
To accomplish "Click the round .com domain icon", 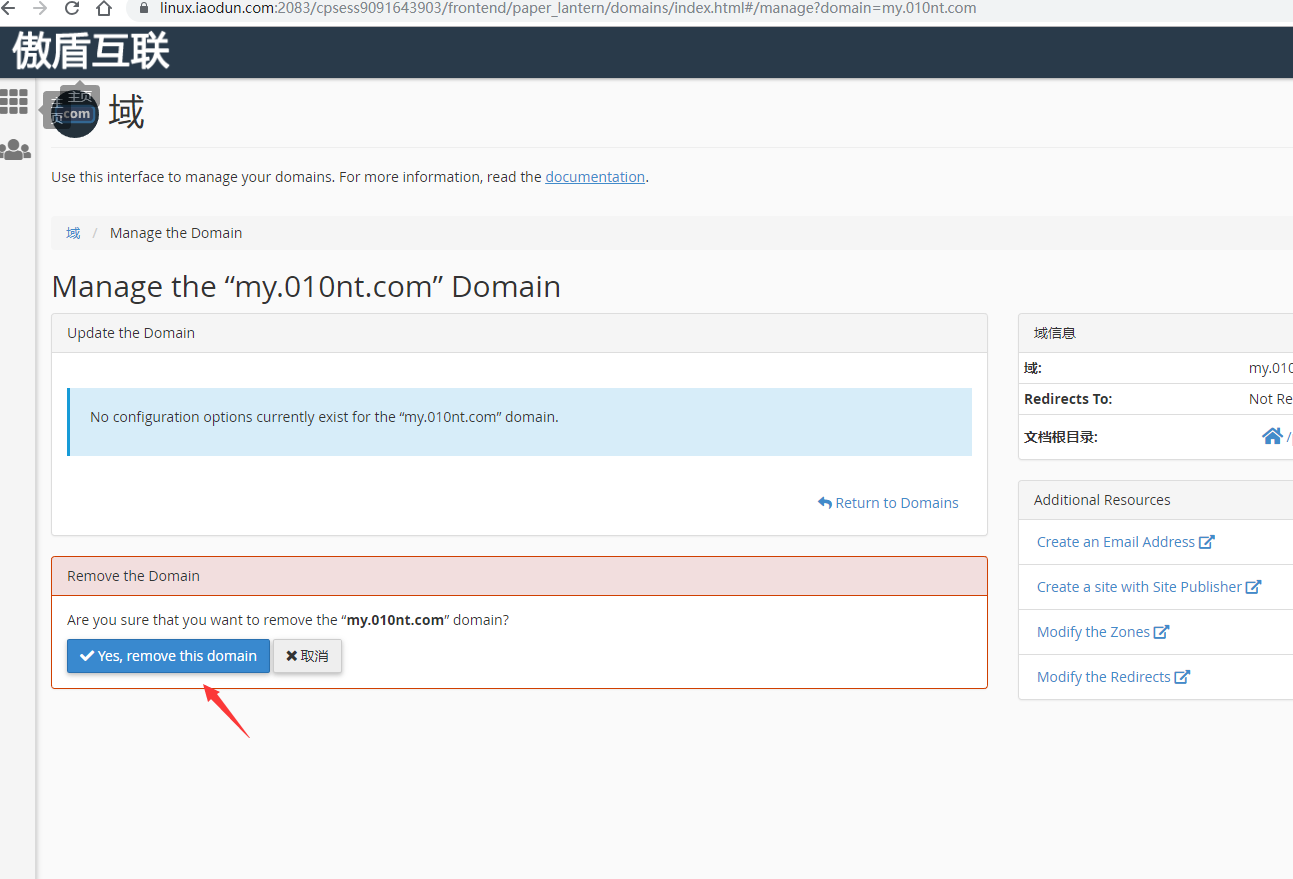I will (76, 114).
